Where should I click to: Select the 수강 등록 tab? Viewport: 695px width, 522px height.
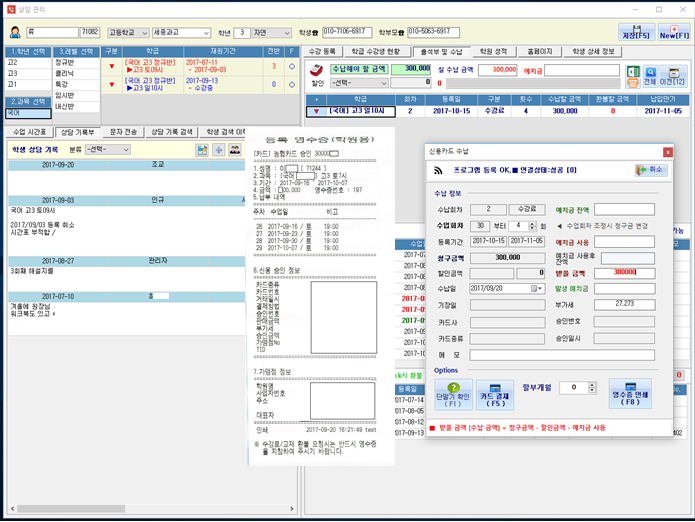coord(324,50)
